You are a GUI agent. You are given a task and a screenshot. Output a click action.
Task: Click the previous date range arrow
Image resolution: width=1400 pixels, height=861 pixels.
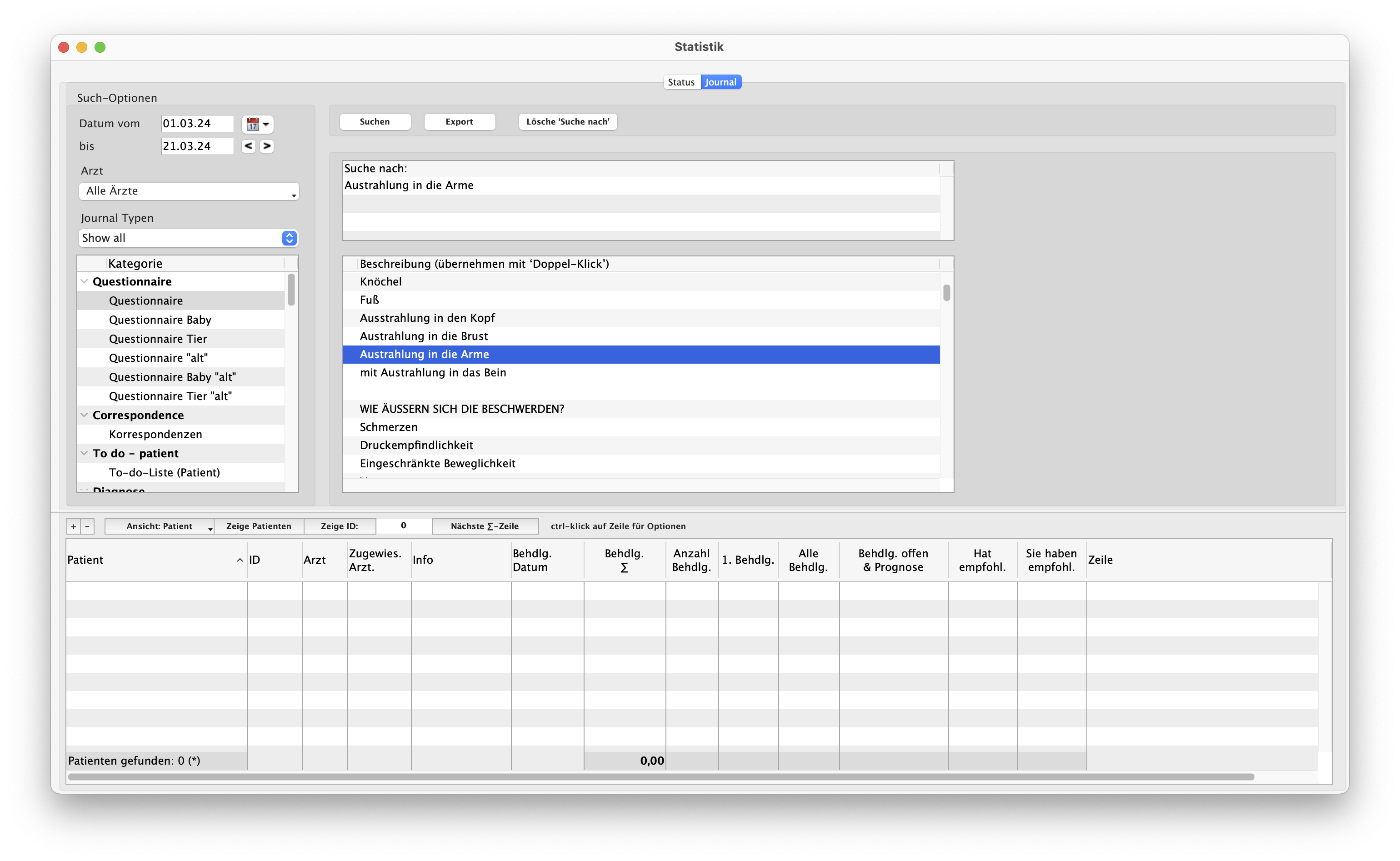tap(248, 146)
